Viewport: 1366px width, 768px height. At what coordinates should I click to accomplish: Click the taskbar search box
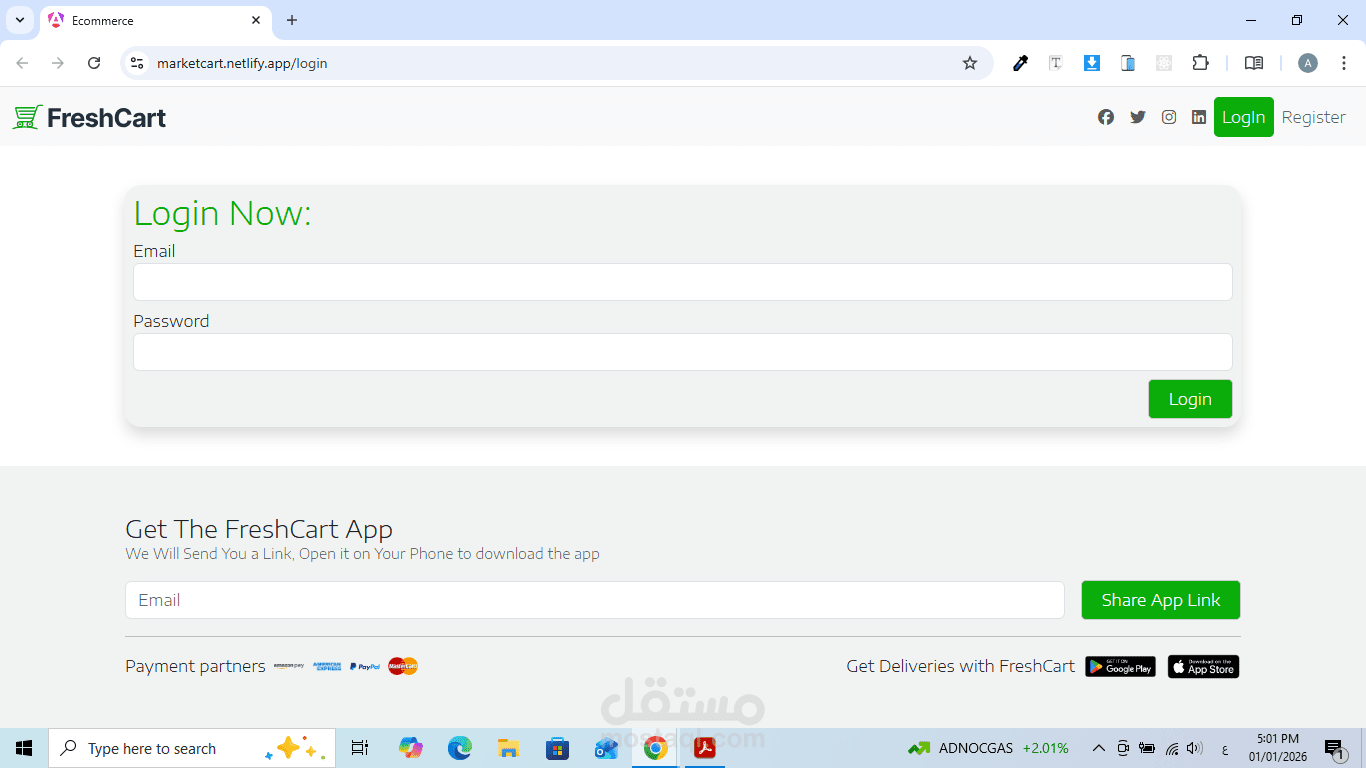192,748
